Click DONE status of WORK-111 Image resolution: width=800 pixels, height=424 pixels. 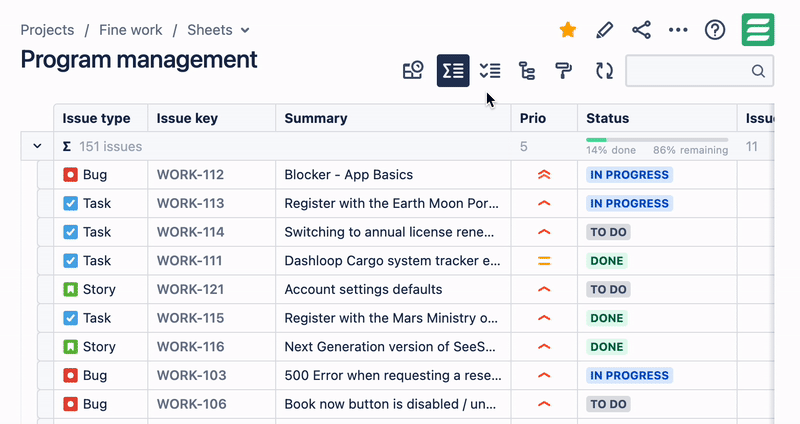[x=607, y=261]
